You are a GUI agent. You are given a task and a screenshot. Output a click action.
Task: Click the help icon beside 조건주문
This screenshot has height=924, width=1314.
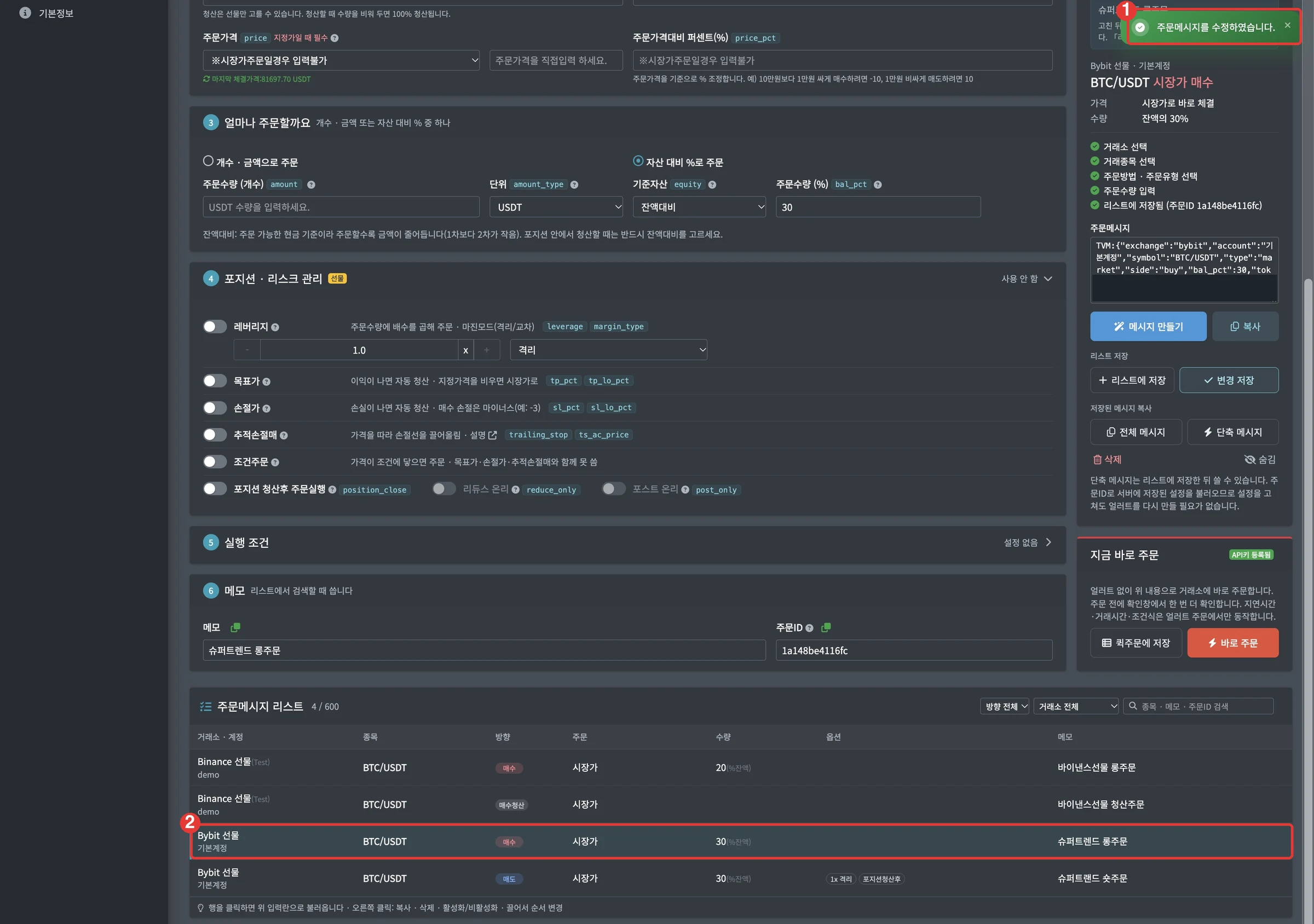click(x=275, y=463)
